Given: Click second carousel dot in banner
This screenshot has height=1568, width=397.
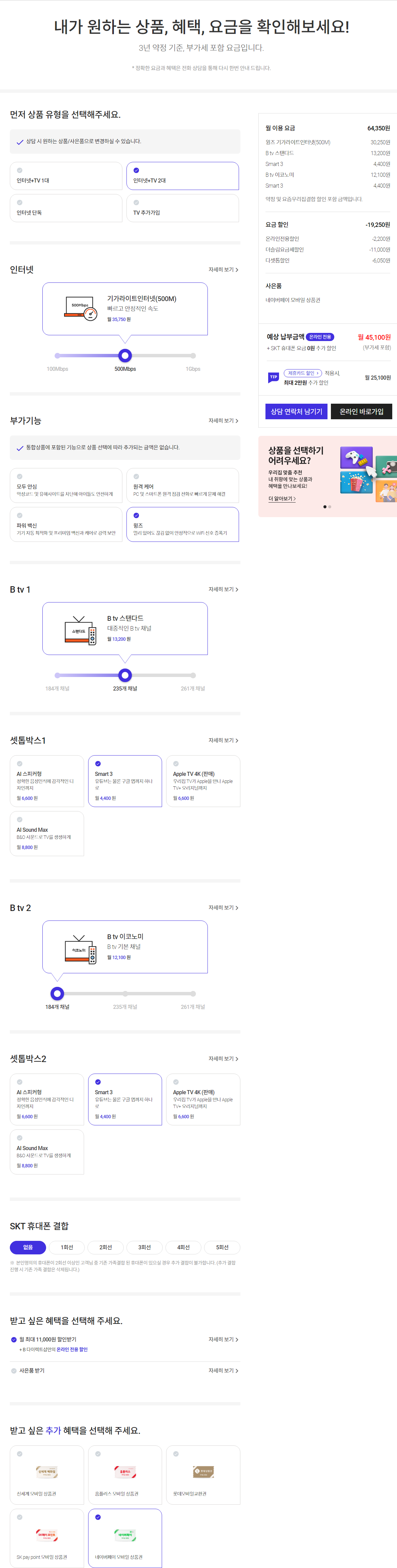Looking at the screenshot, I should tap(330, 506).
